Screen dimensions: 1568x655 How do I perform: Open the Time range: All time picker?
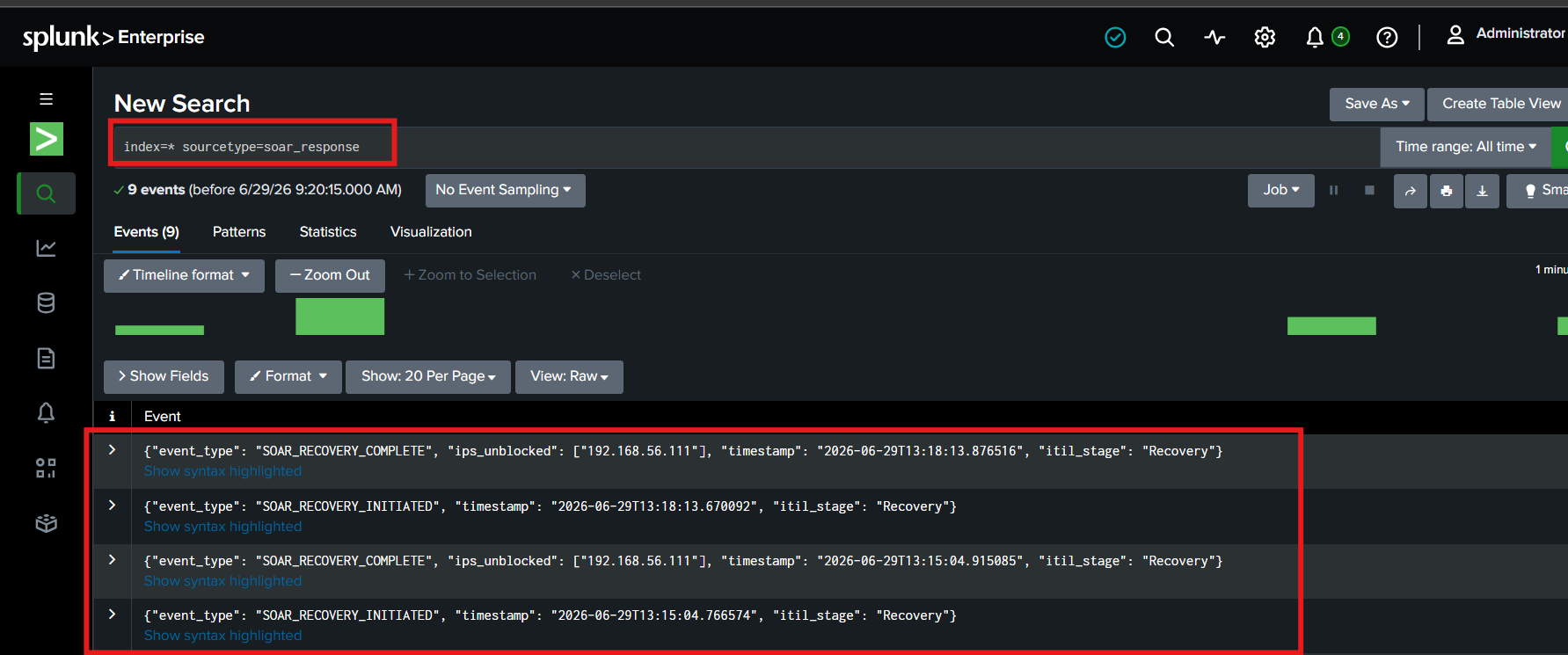point(1465,147)
